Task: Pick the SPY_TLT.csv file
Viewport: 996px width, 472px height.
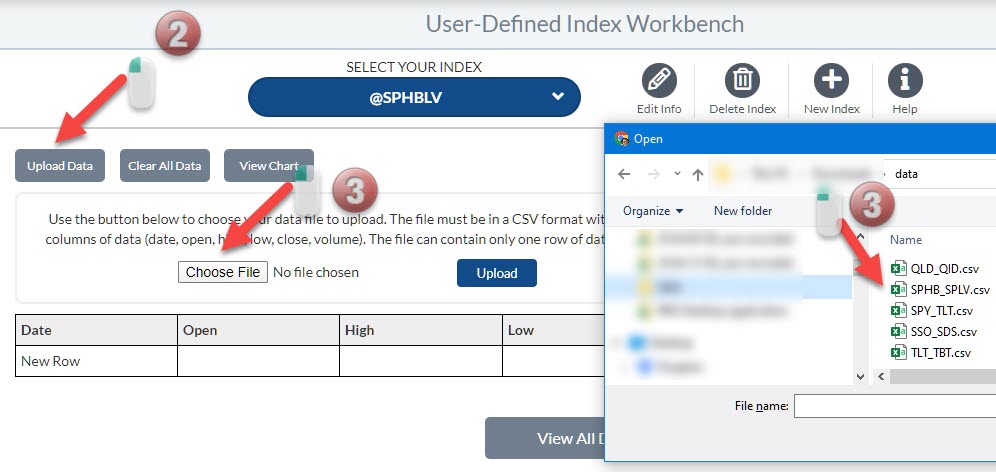Action: click(x=941, y=310)
